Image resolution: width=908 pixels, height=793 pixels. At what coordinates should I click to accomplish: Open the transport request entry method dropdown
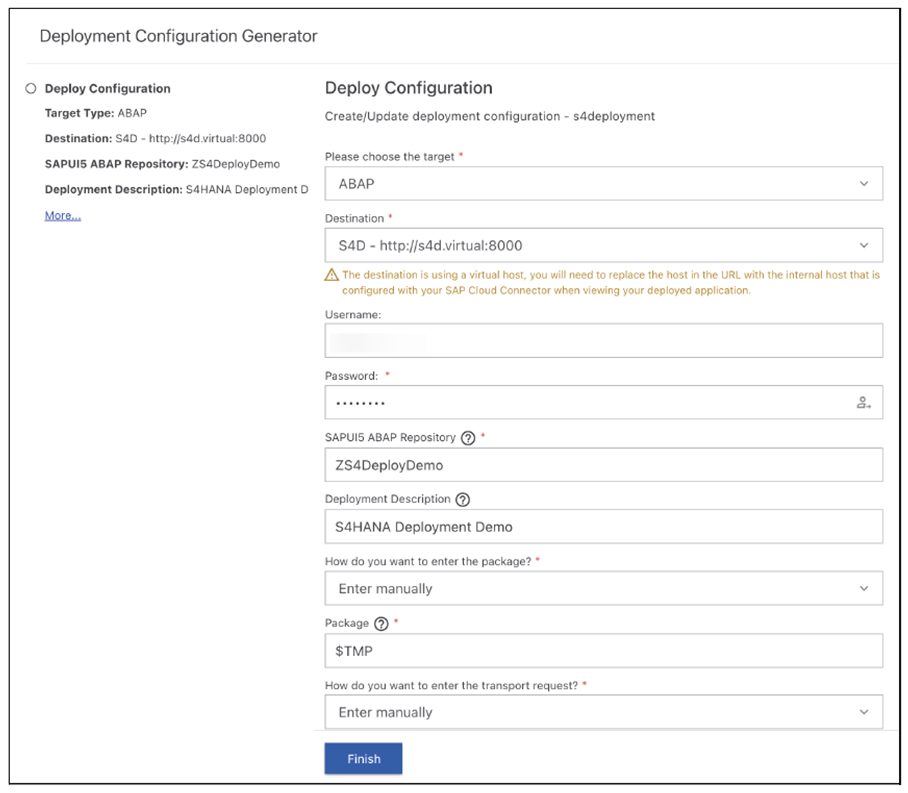pyautogui.click(x=603, y=712)
